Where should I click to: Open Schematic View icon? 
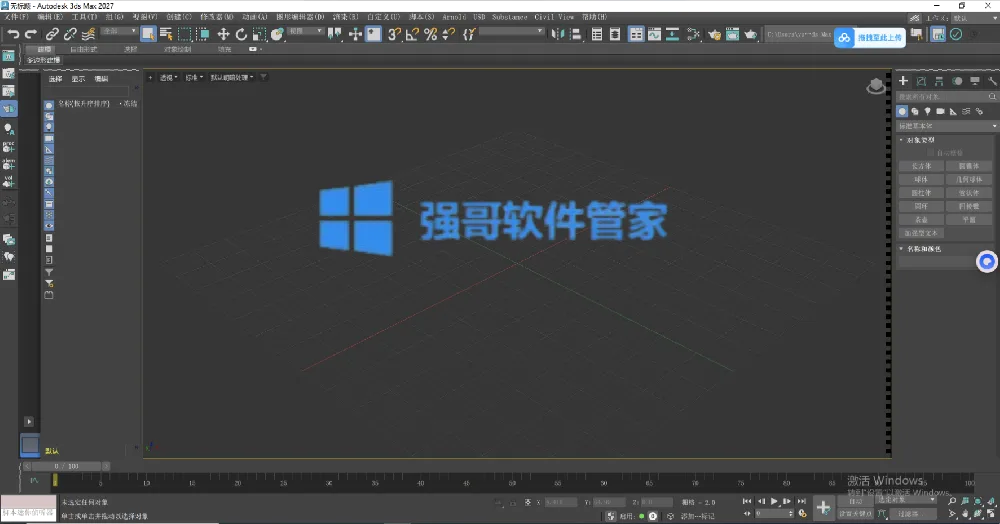[x=672, y=34]
